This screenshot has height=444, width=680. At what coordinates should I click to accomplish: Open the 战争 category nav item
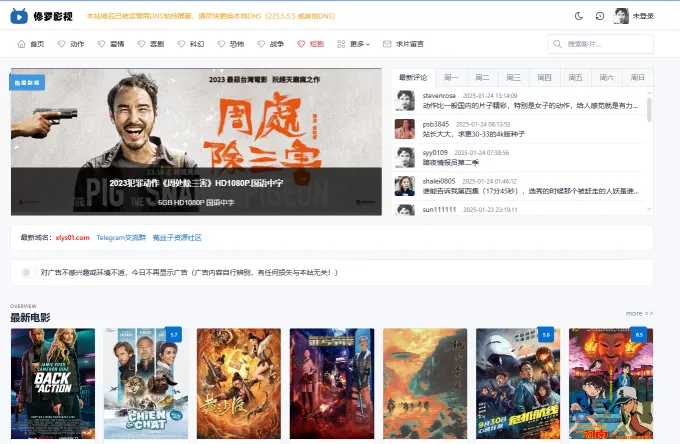tap(271, 44)
